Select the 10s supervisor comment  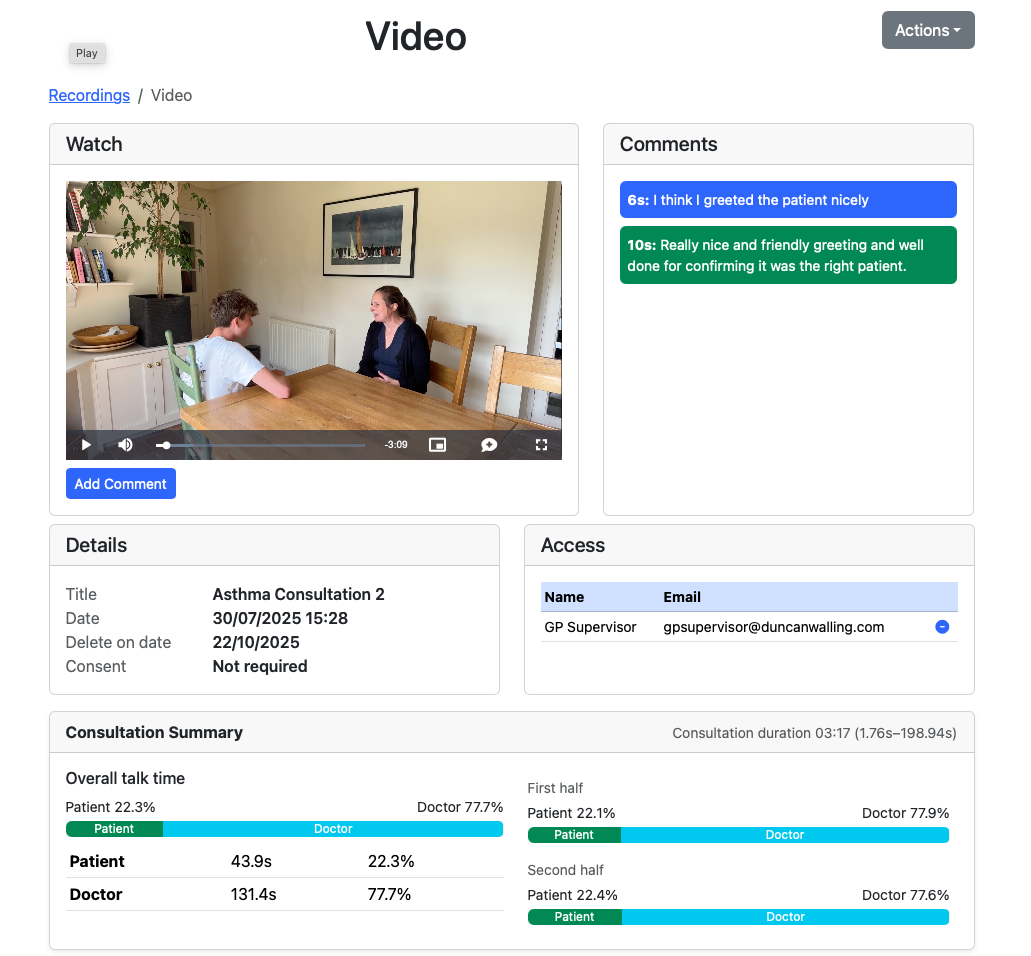pyautogui.click(x=788, y=255)
